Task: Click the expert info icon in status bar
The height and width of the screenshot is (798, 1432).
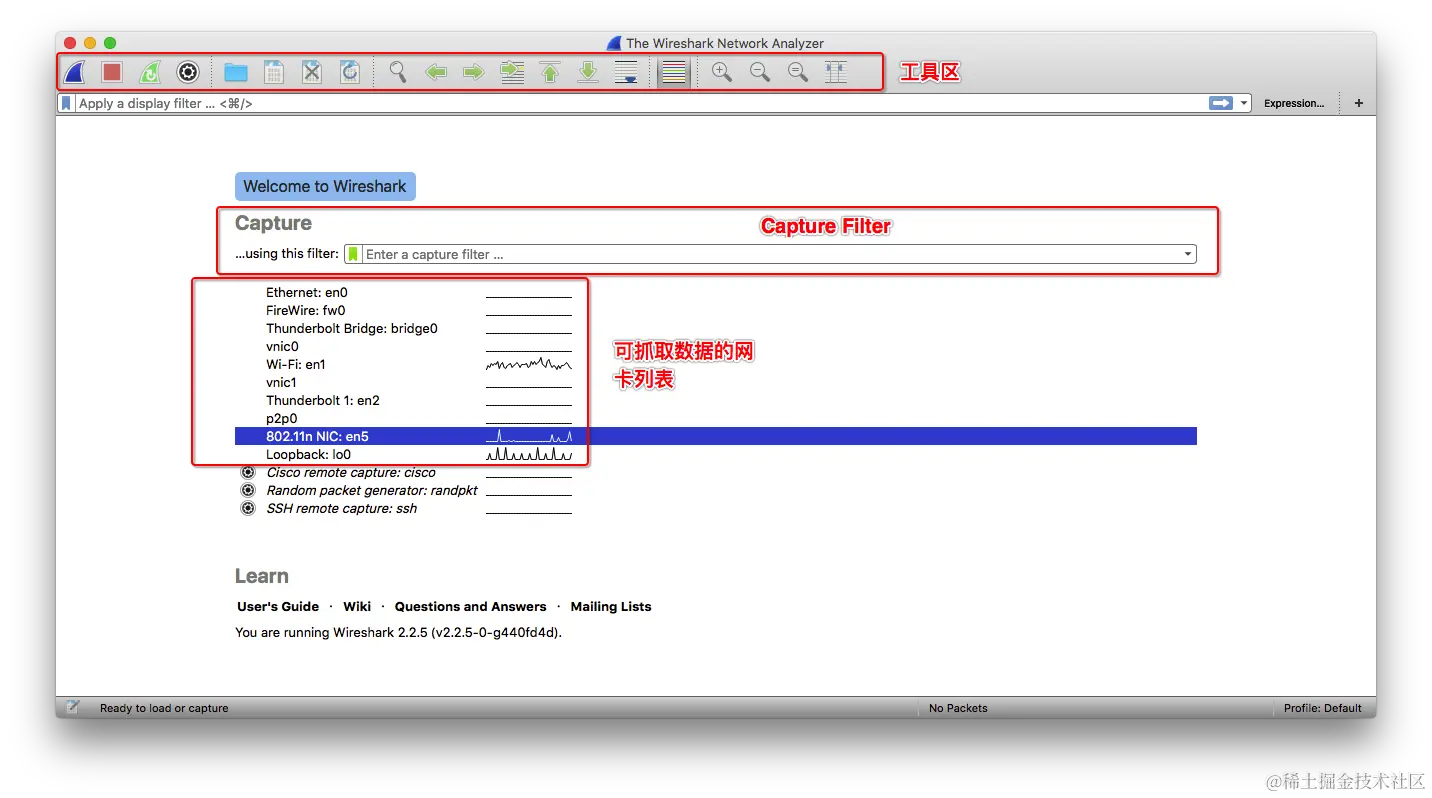Action: coord(73,707)
